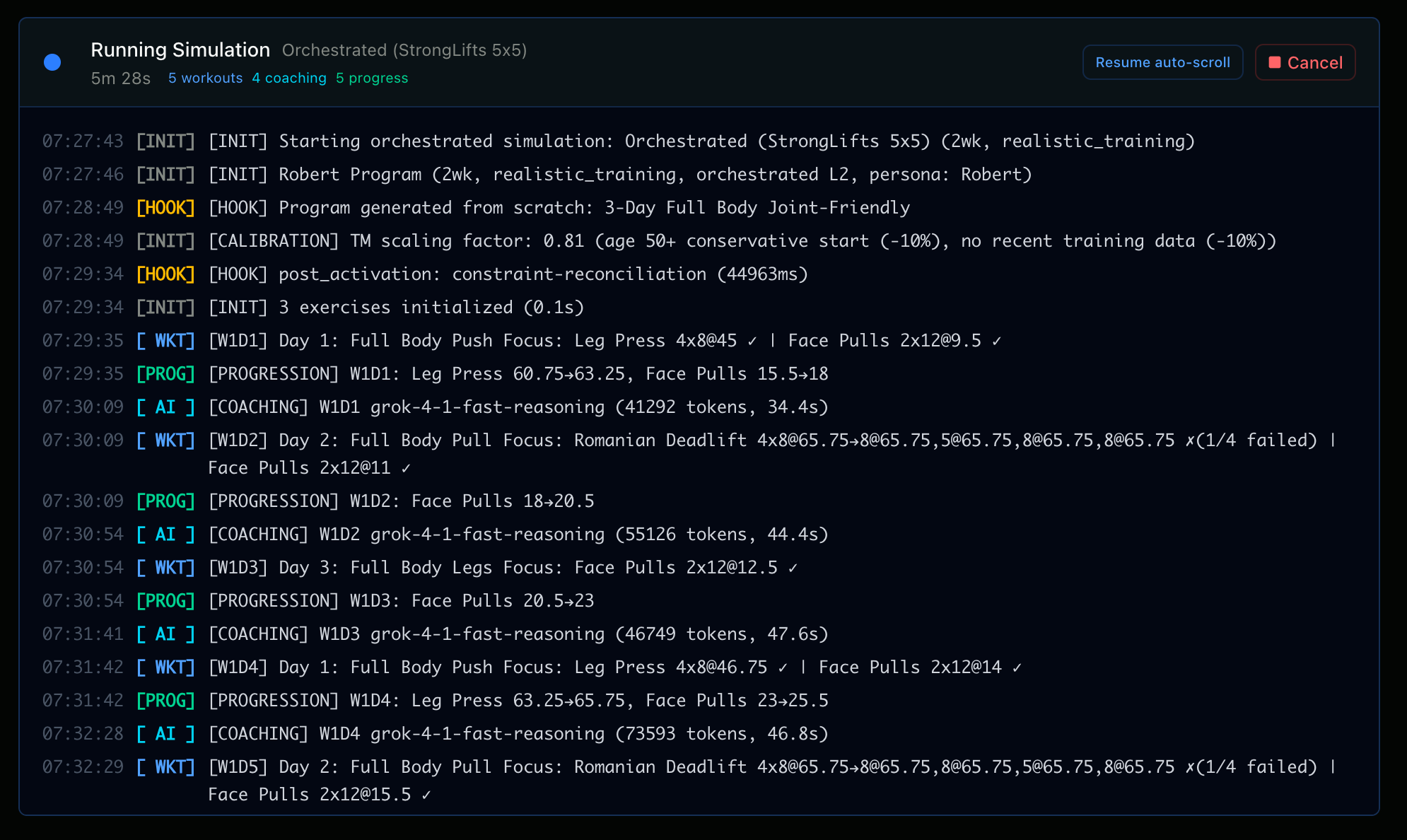Click the red stop icon in Cancel
Screen dimensions: 1407x840
pos(1275,62)
